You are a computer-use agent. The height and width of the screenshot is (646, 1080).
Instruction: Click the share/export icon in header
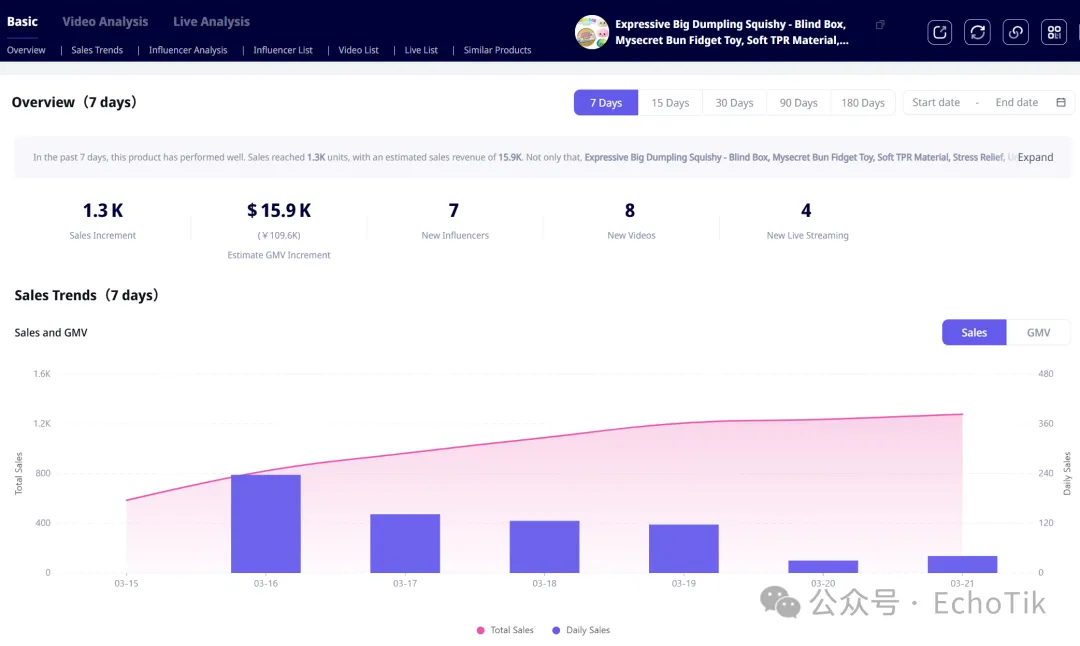[939, 32]
